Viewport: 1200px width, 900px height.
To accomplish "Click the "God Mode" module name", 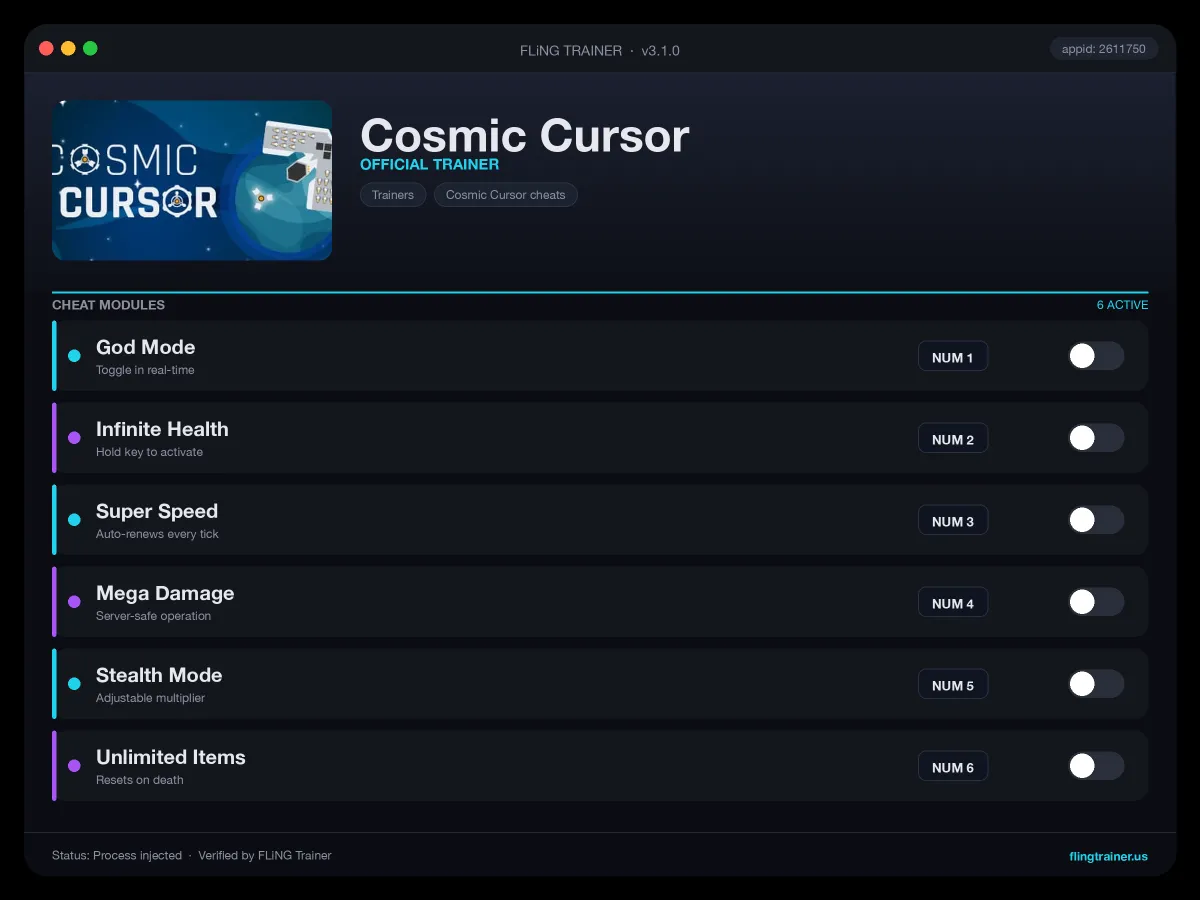I will 145,347.
